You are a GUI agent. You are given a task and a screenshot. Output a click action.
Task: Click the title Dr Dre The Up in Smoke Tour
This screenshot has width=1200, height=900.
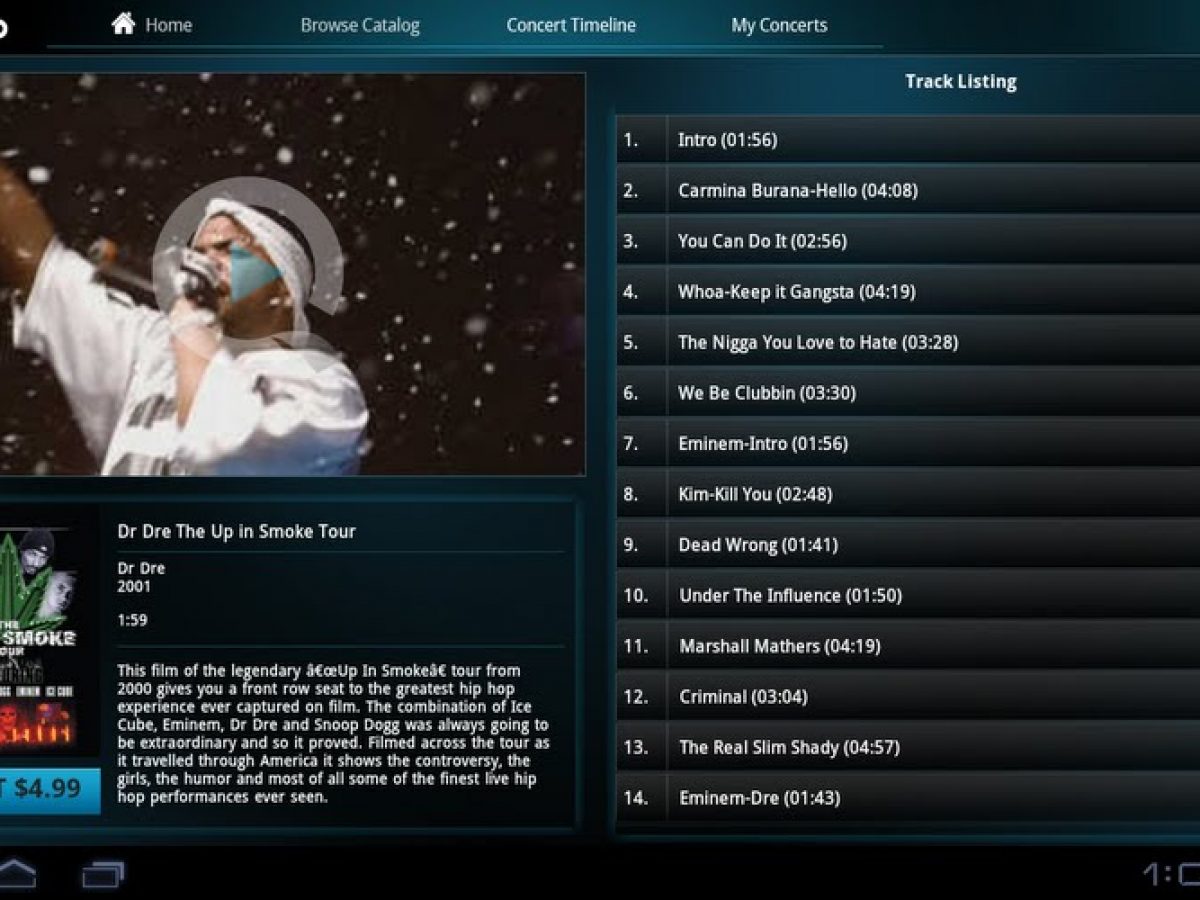(236, 532)
